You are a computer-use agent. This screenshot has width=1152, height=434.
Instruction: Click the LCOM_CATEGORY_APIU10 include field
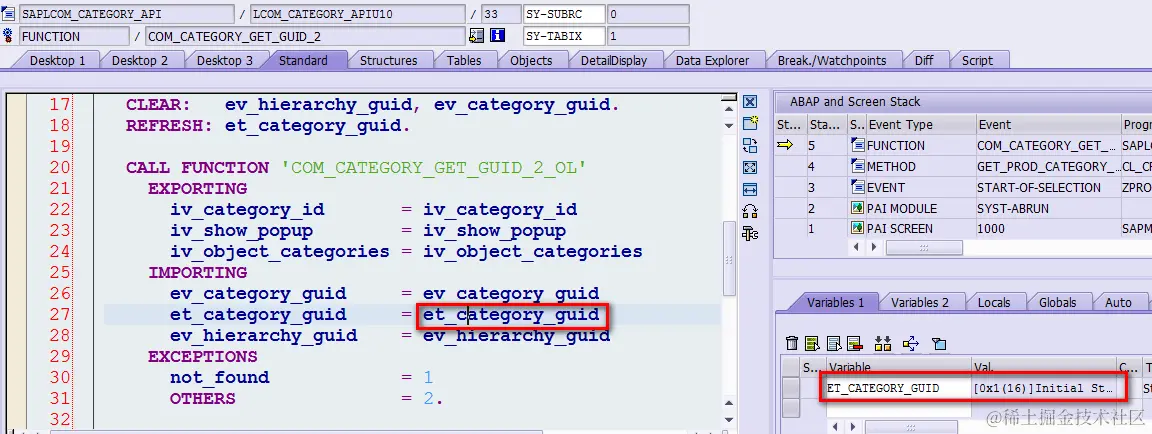tap(357, 14)
